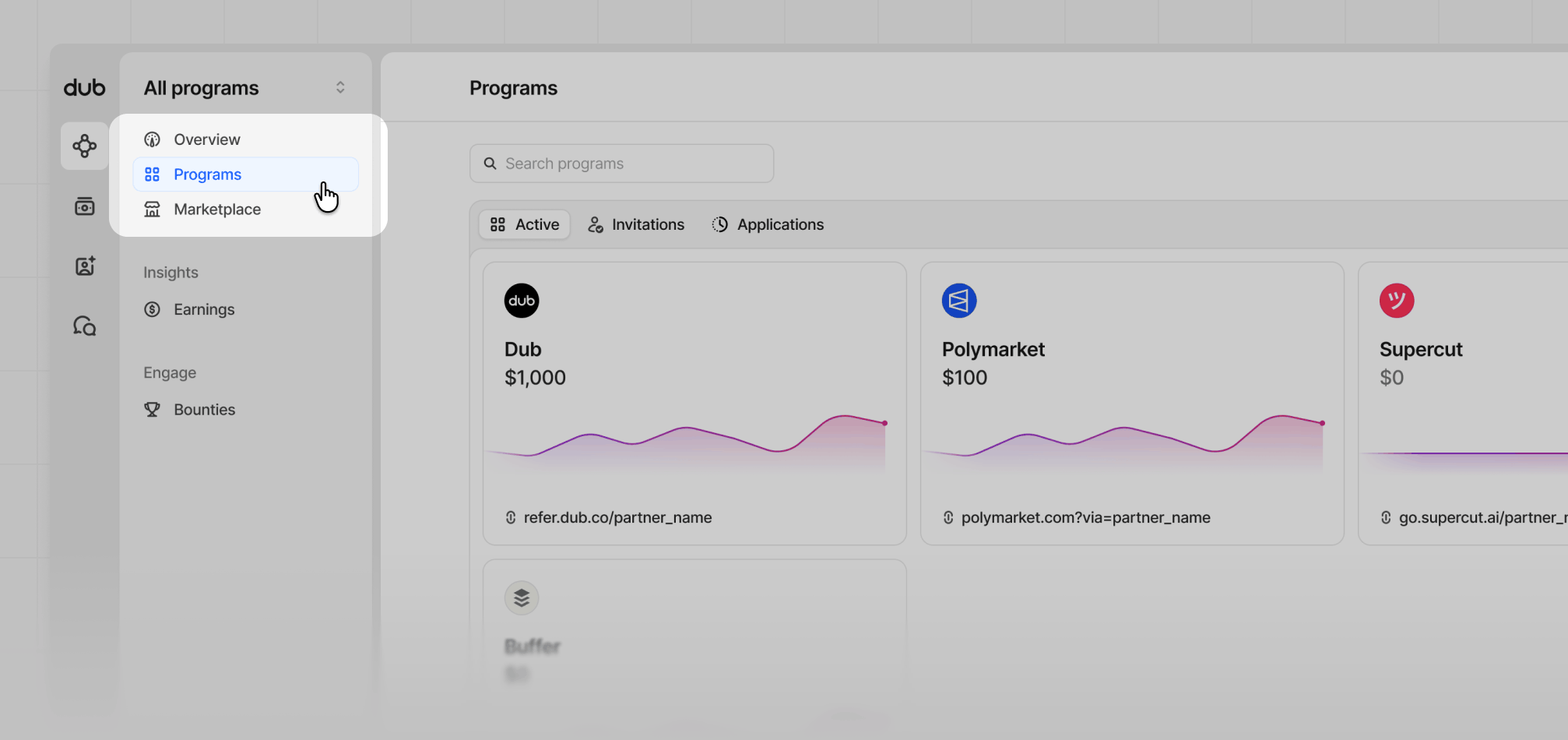
Task: Click the storefront icon next to Marketplace
Action: [x=153, y=210]
